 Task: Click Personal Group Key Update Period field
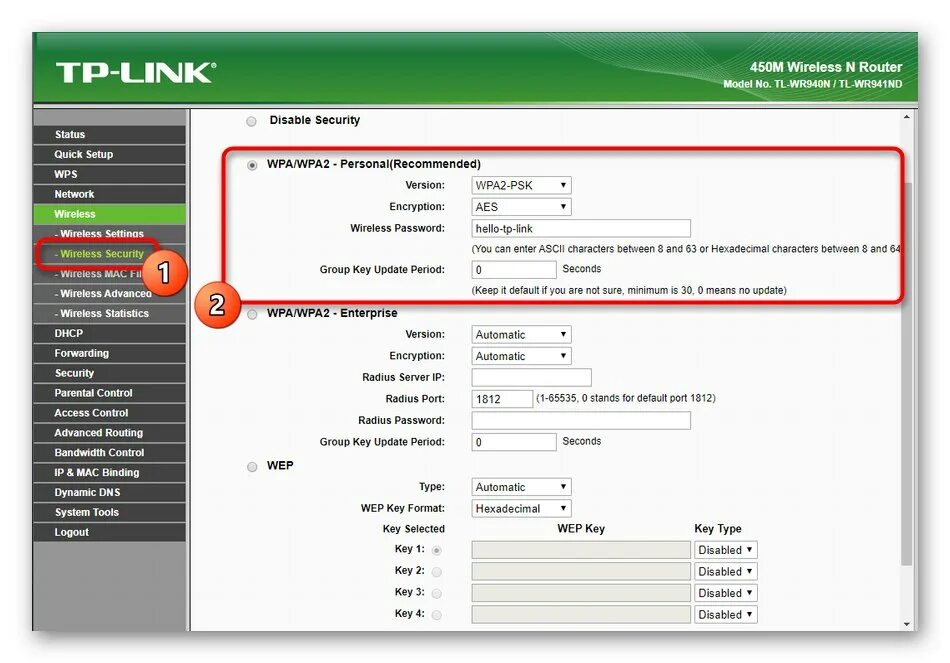pyautogui.click(x=514, y=270)
